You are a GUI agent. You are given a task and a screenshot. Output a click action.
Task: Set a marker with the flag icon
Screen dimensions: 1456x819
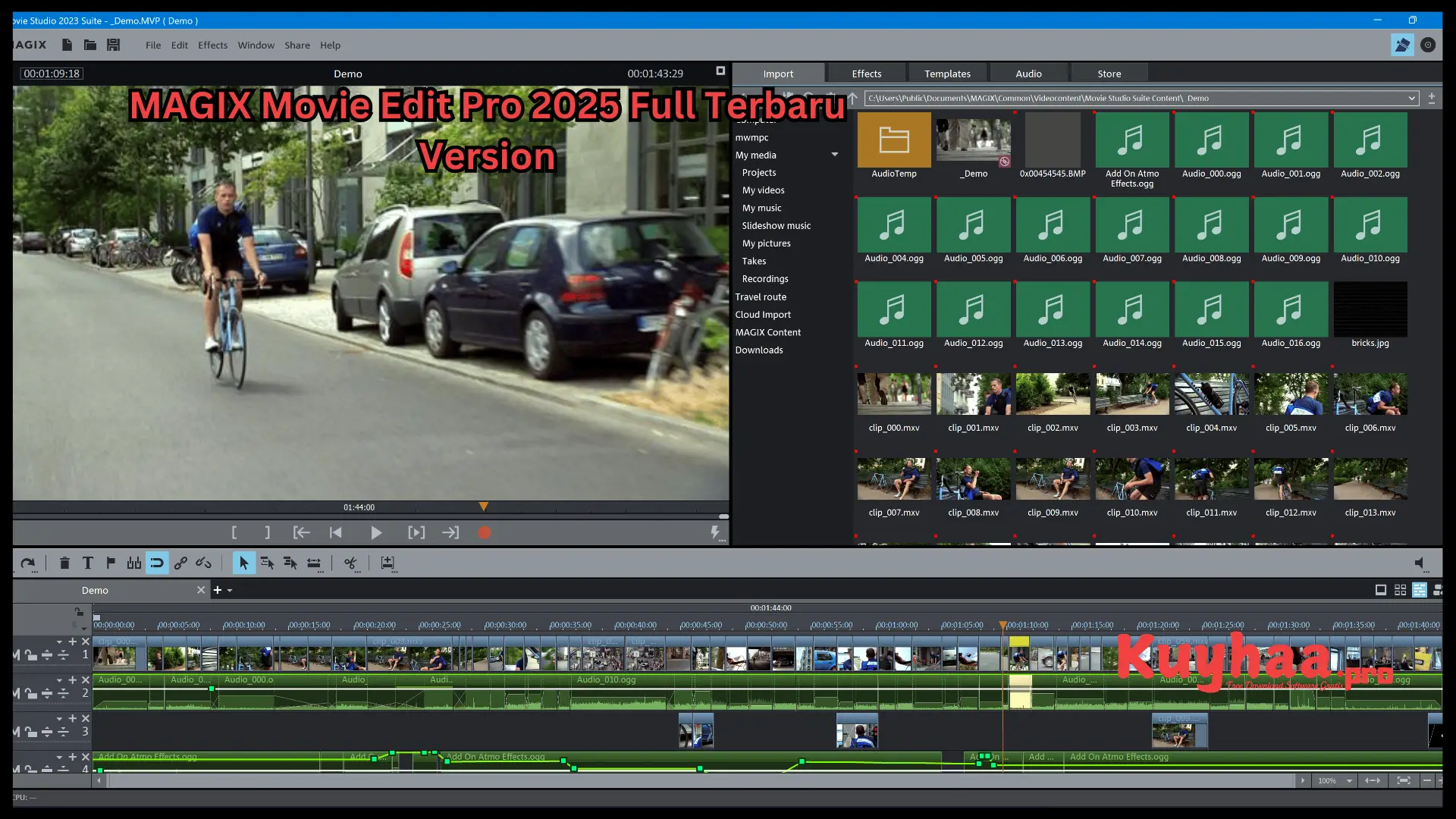click(x=111, y=563)
